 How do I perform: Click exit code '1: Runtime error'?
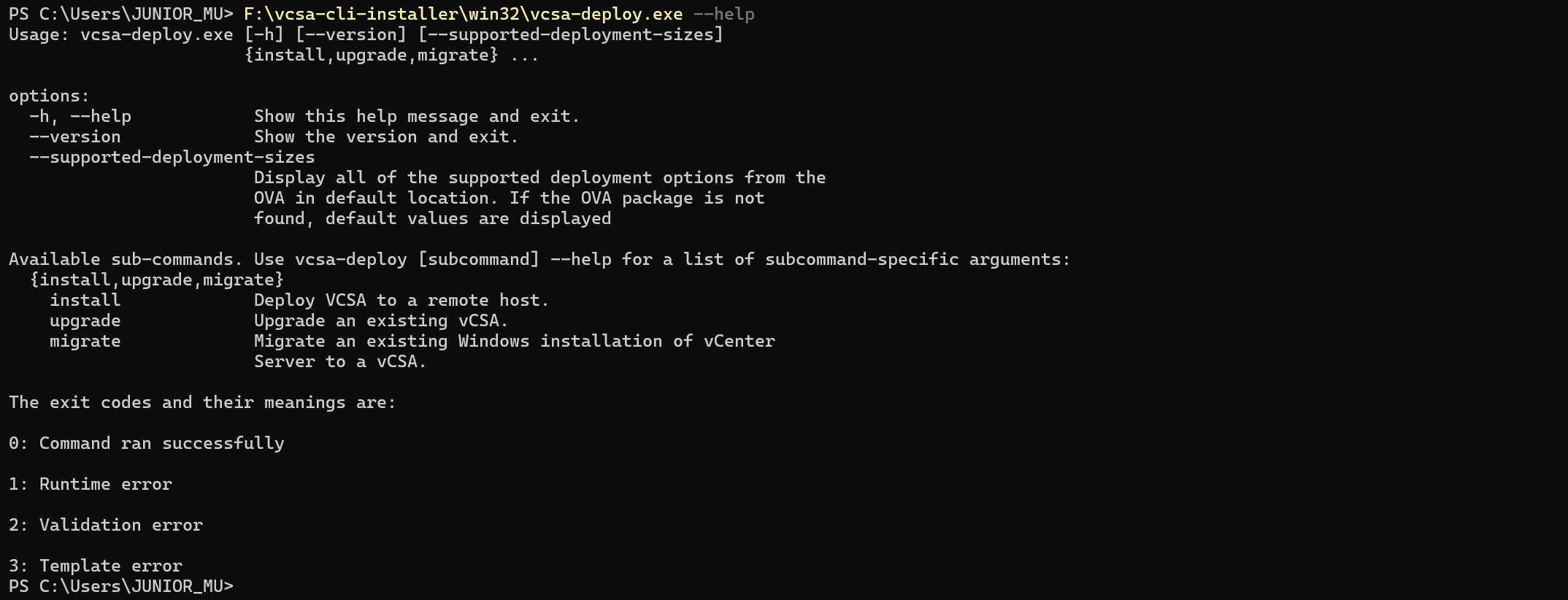(91, 484)
